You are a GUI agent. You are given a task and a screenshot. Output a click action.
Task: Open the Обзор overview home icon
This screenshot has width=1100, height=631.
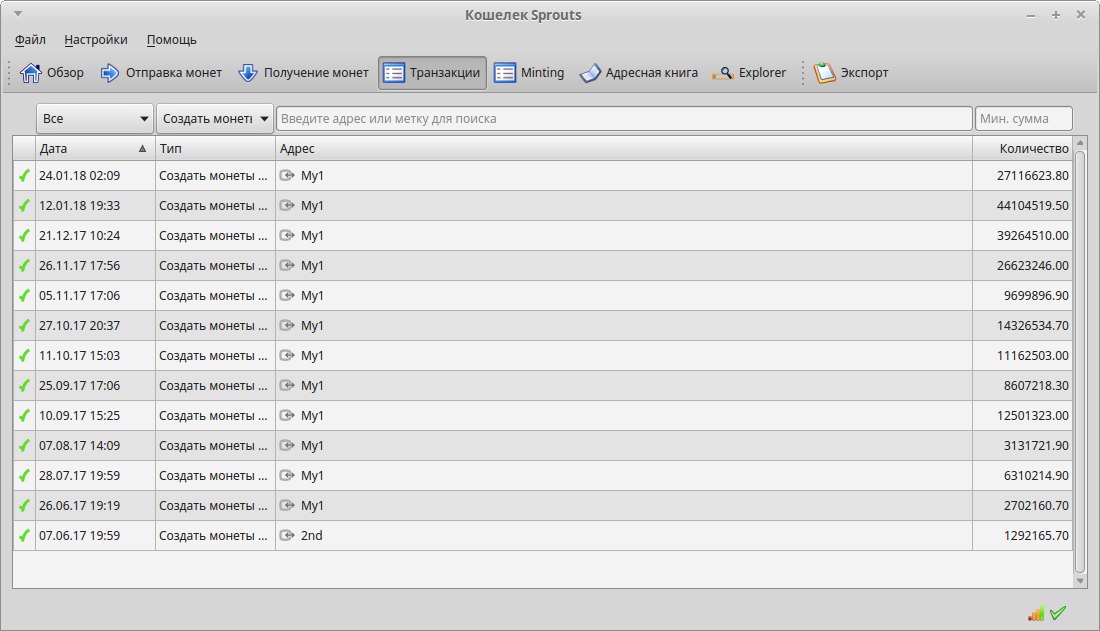pos(31,72)
